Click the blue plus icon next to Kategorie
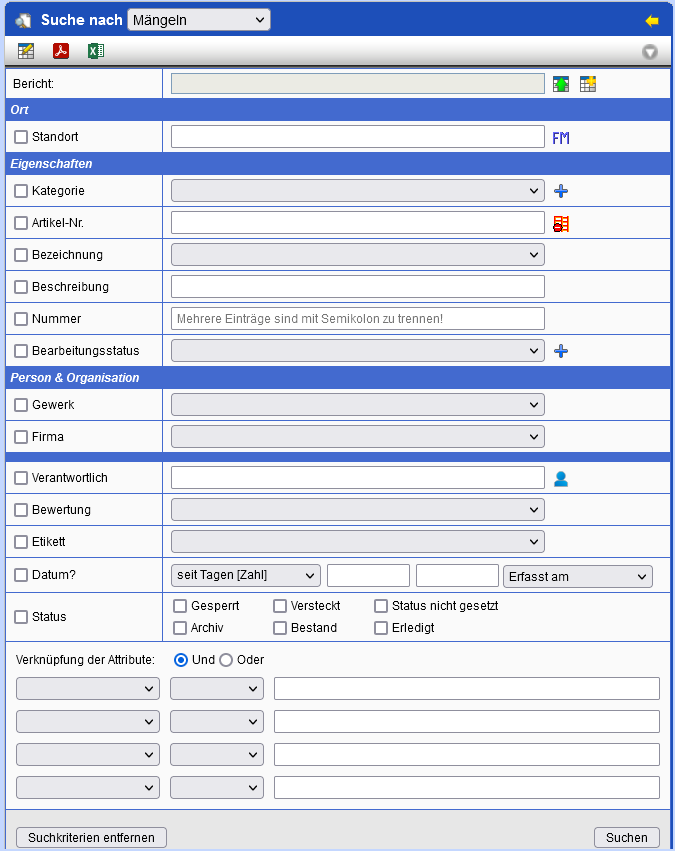This screenshot has width=675, height=851. point(561,191)
